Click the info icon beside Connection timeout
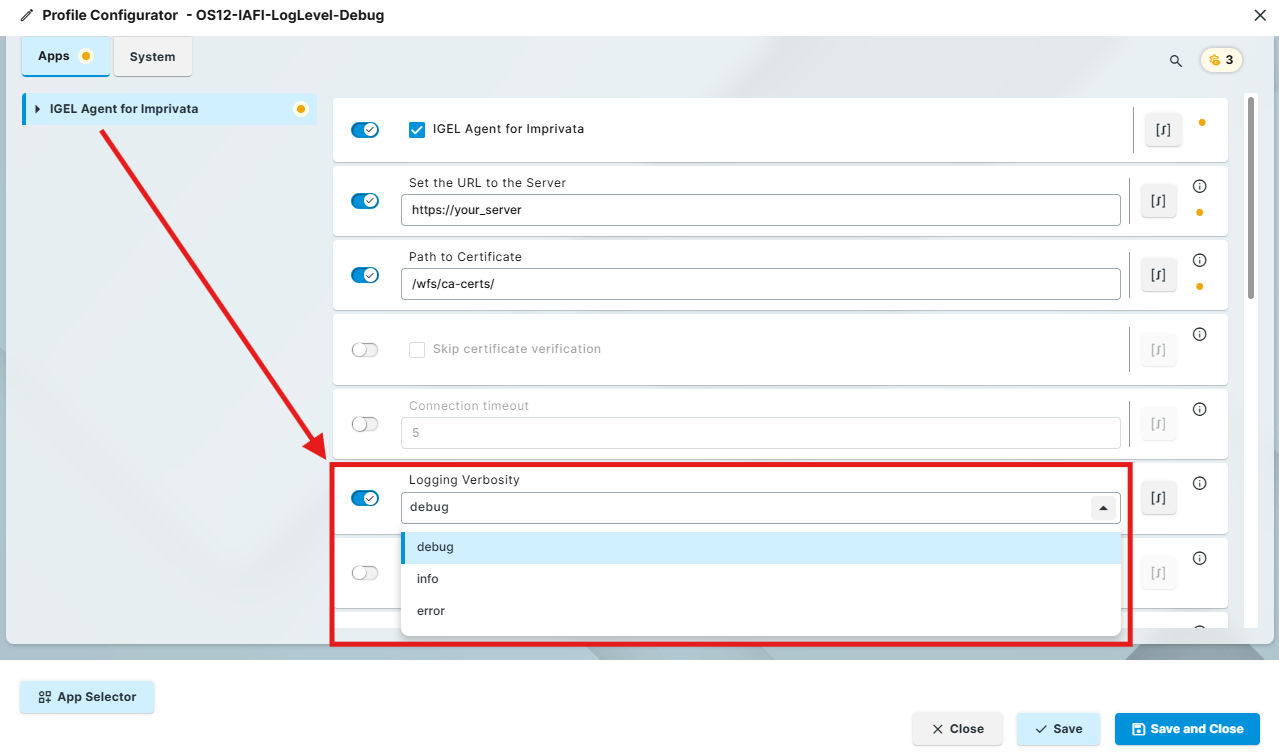The height and width of the screenshot is (755, 1279). click(x=1200, y=409)
